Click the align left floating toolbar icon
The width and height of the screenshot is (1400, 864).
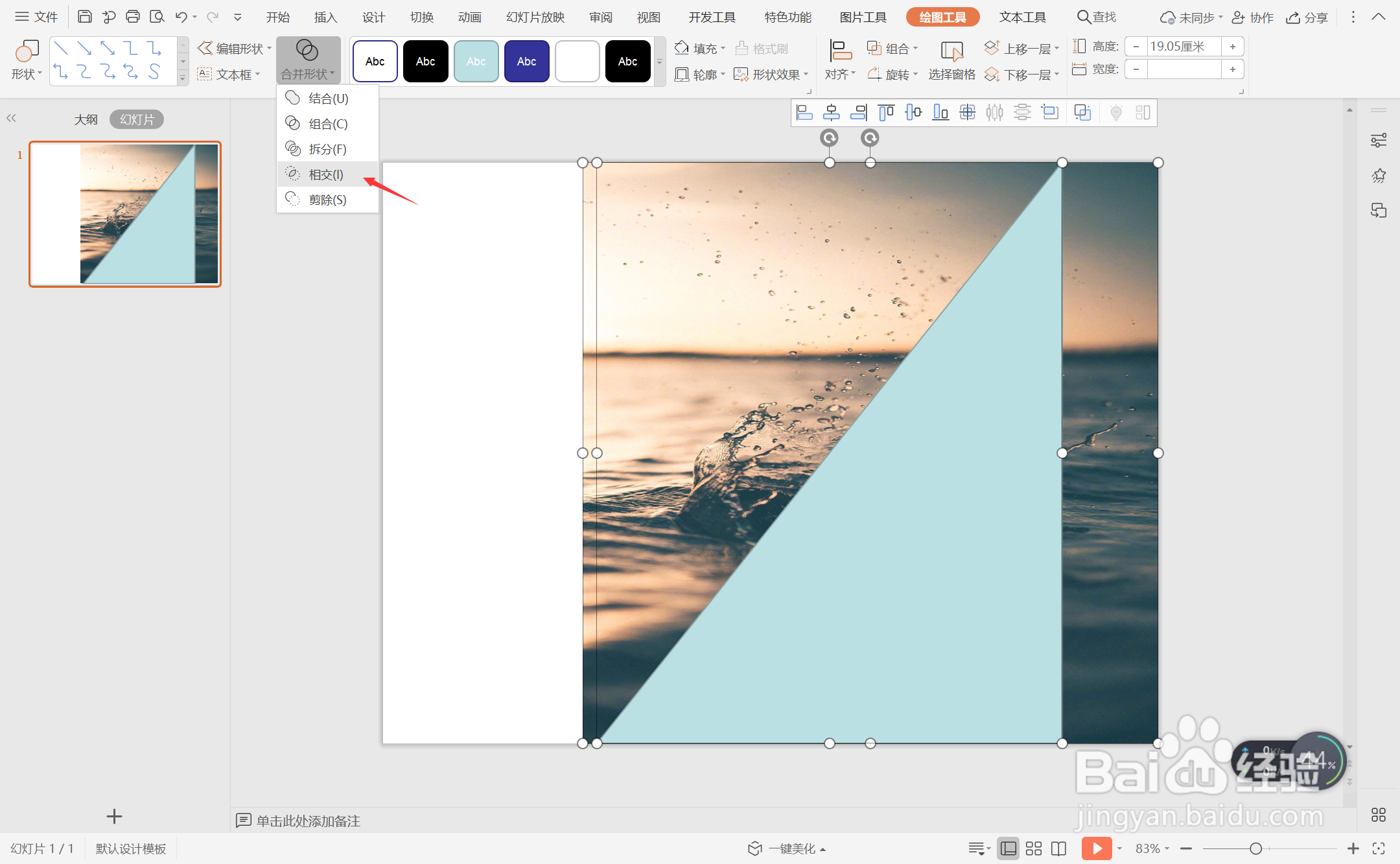[x=804, y=113]
